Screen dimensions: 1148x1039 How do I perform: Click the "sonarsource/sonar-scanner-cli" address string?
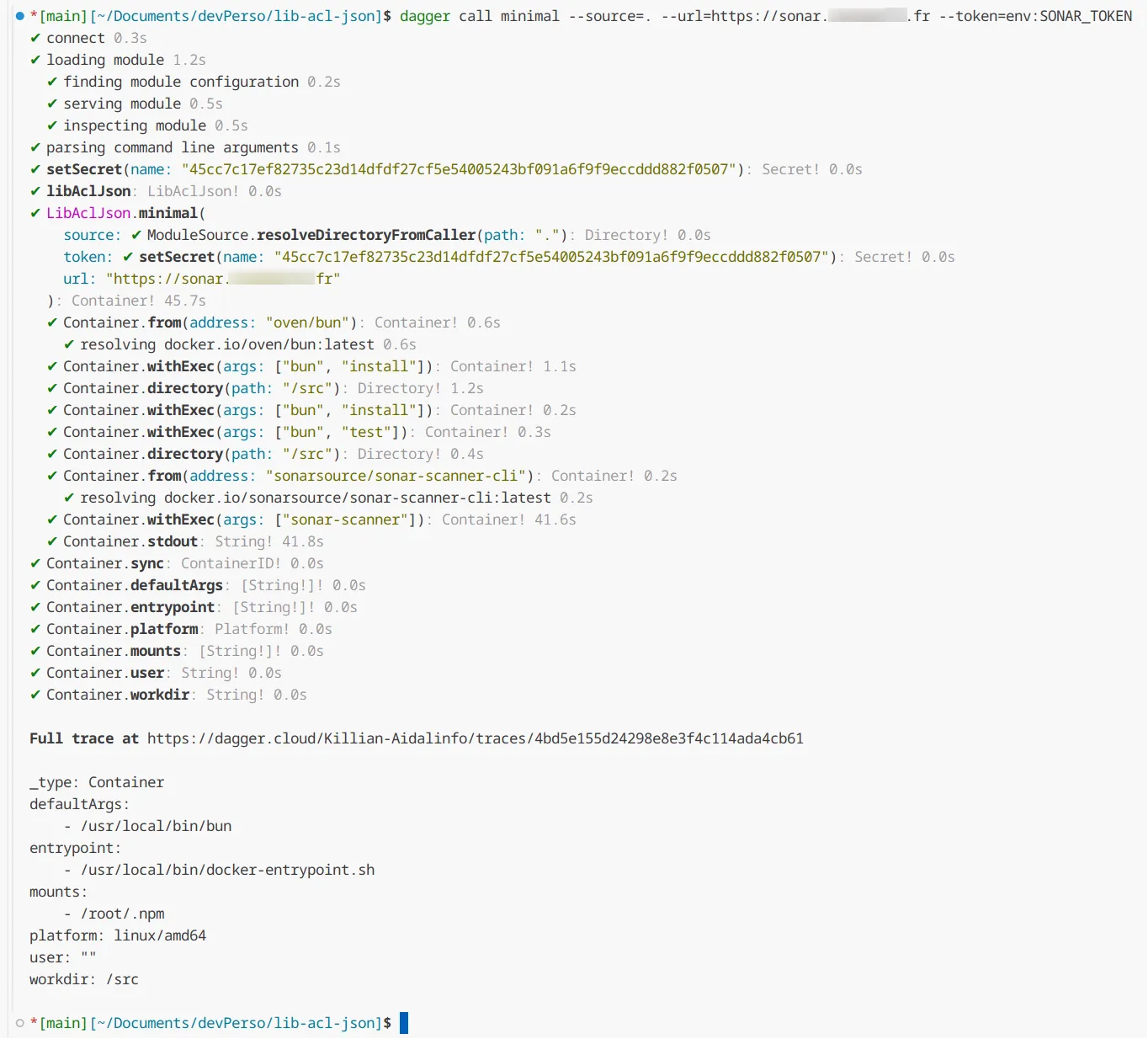(x=396, y=476)
